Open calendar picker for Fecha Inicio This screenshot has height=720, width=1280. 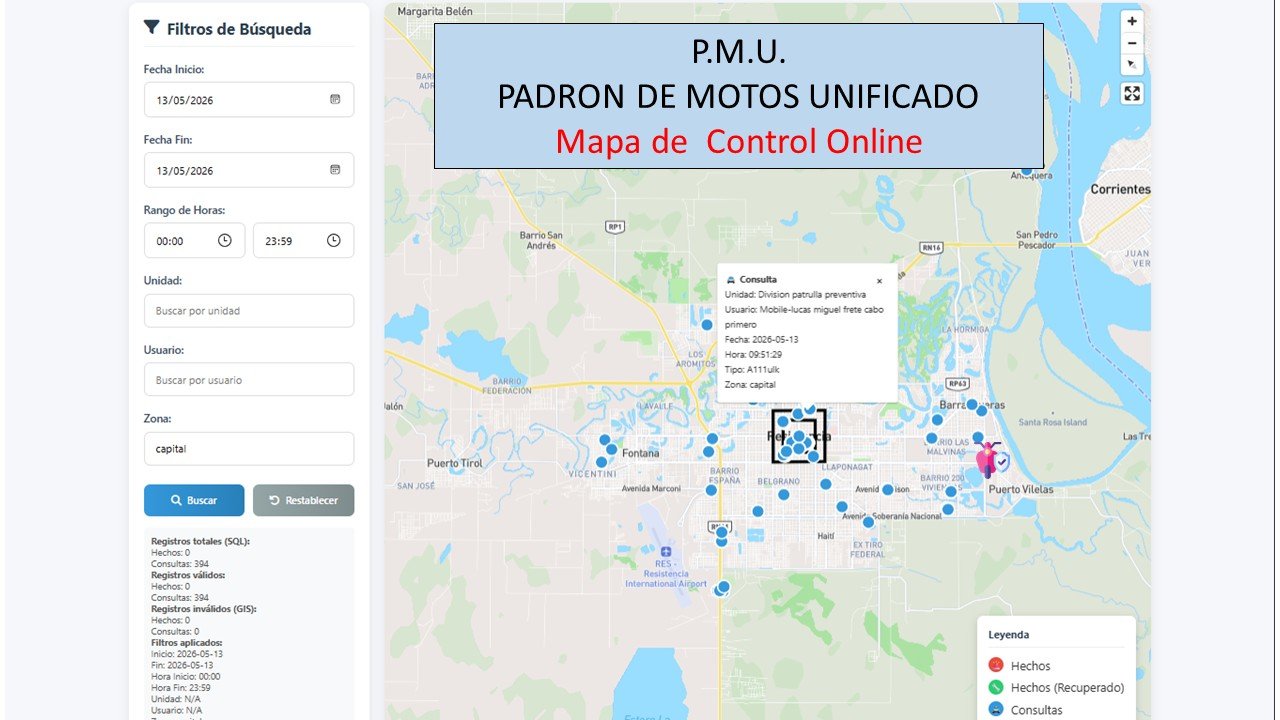tap(335, 100)
